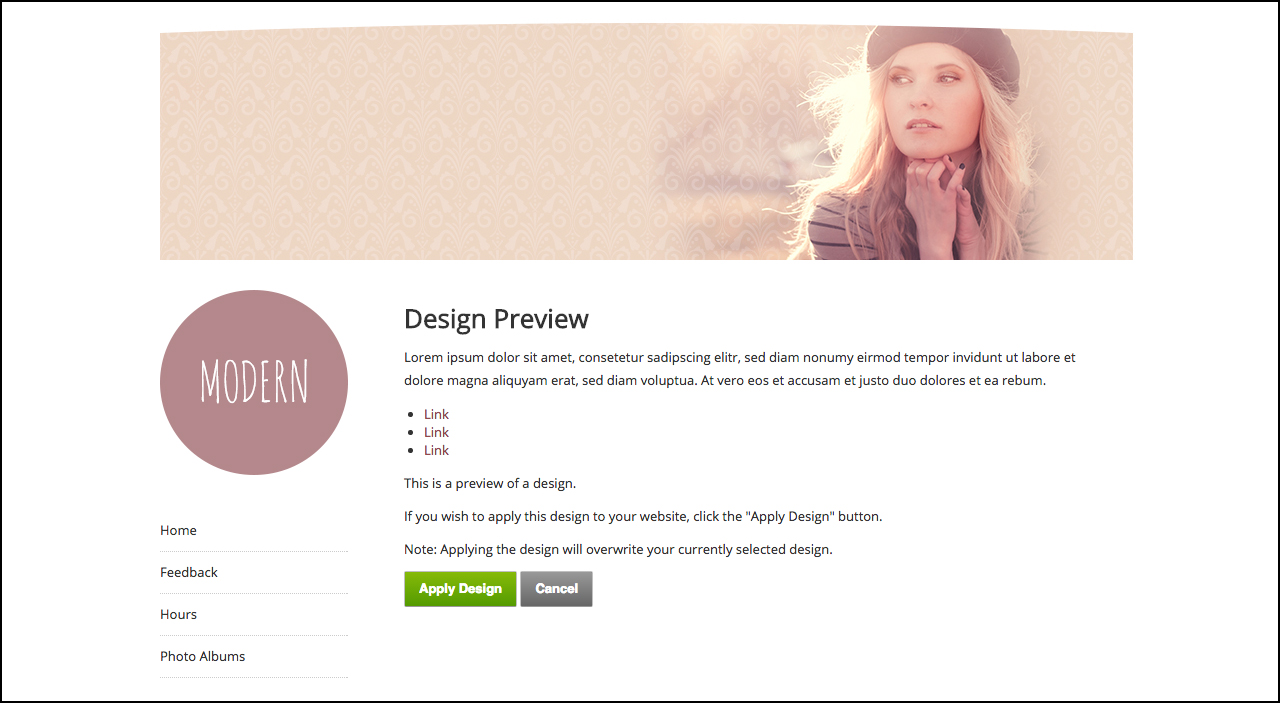Click the Note about overwriting the design
1280x703 pixels.
click(x=618, y=549)
